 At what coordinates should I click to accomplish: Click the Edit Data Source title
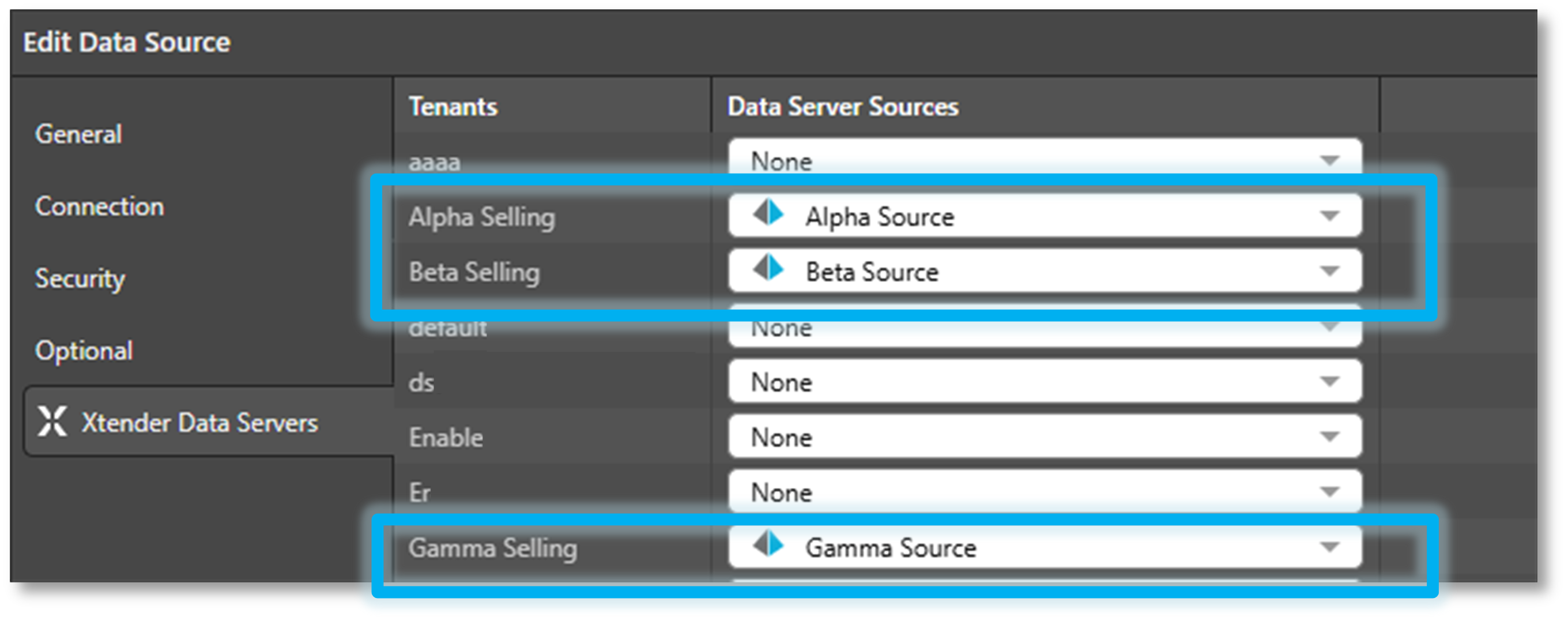[127, 42]
